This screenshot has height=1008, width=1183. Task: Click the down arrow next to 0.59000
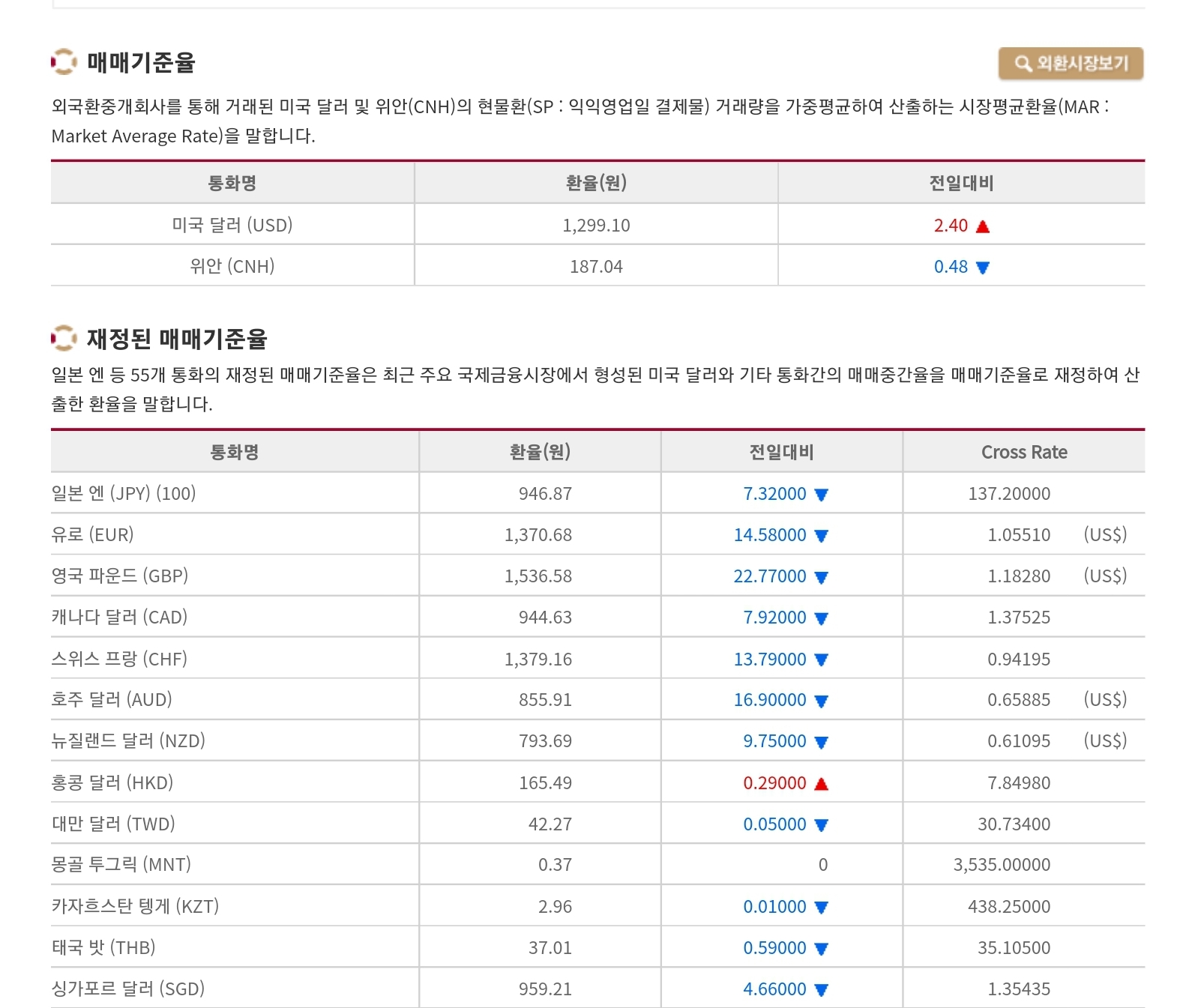point(821,949)
